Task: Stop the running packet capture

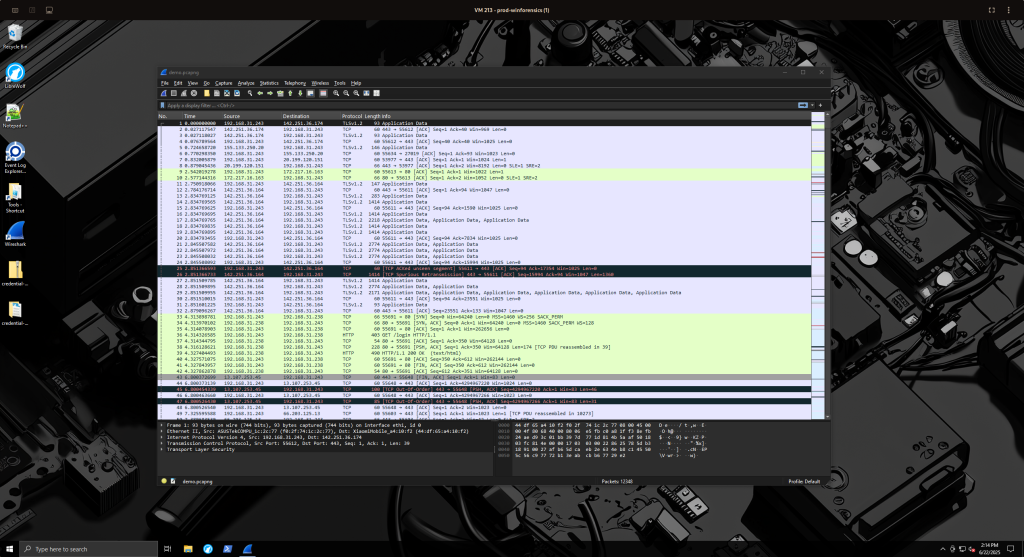Action: pos(174,93)
